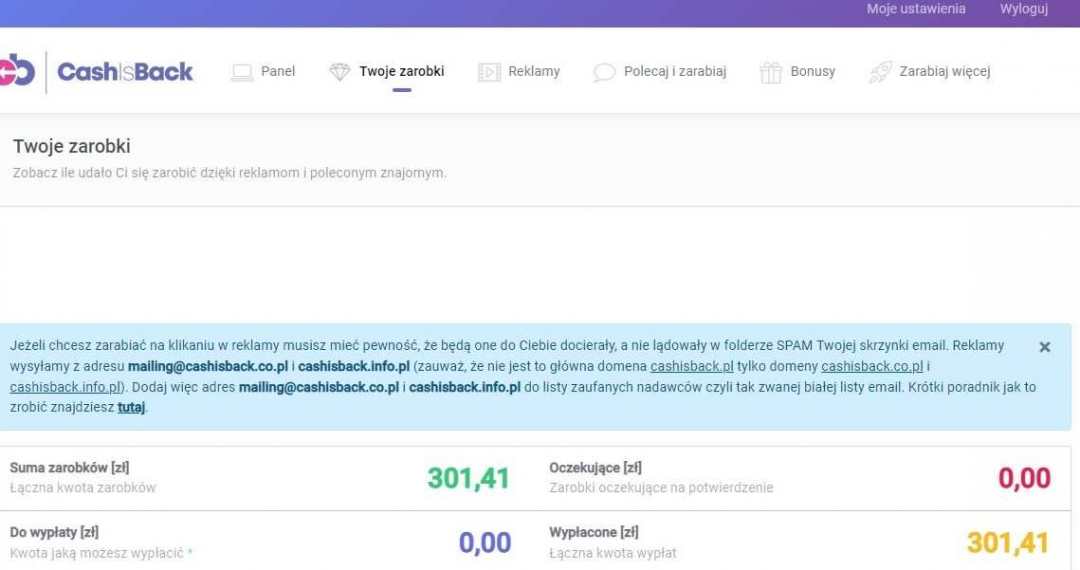This screenshot has height=570, width=1080.
Task: Click the video icon beside Reklamy
Action: click(x=489, y=72)
